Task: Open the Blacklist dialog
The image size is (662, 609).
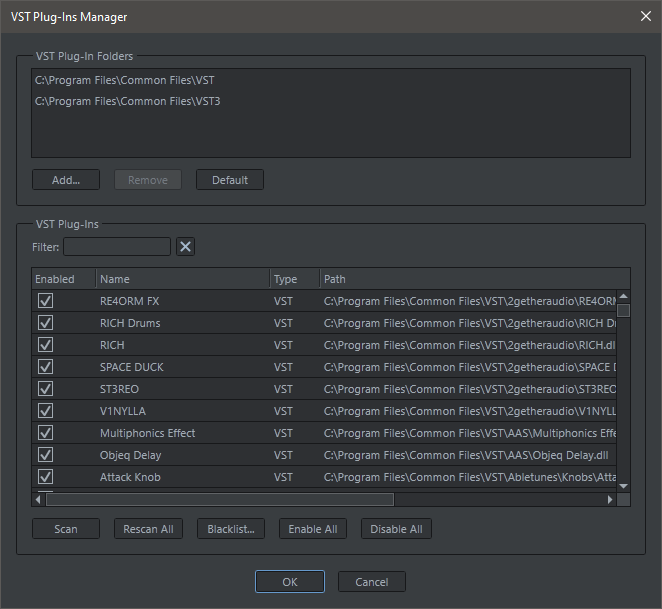Action: (x=230, y=529)
